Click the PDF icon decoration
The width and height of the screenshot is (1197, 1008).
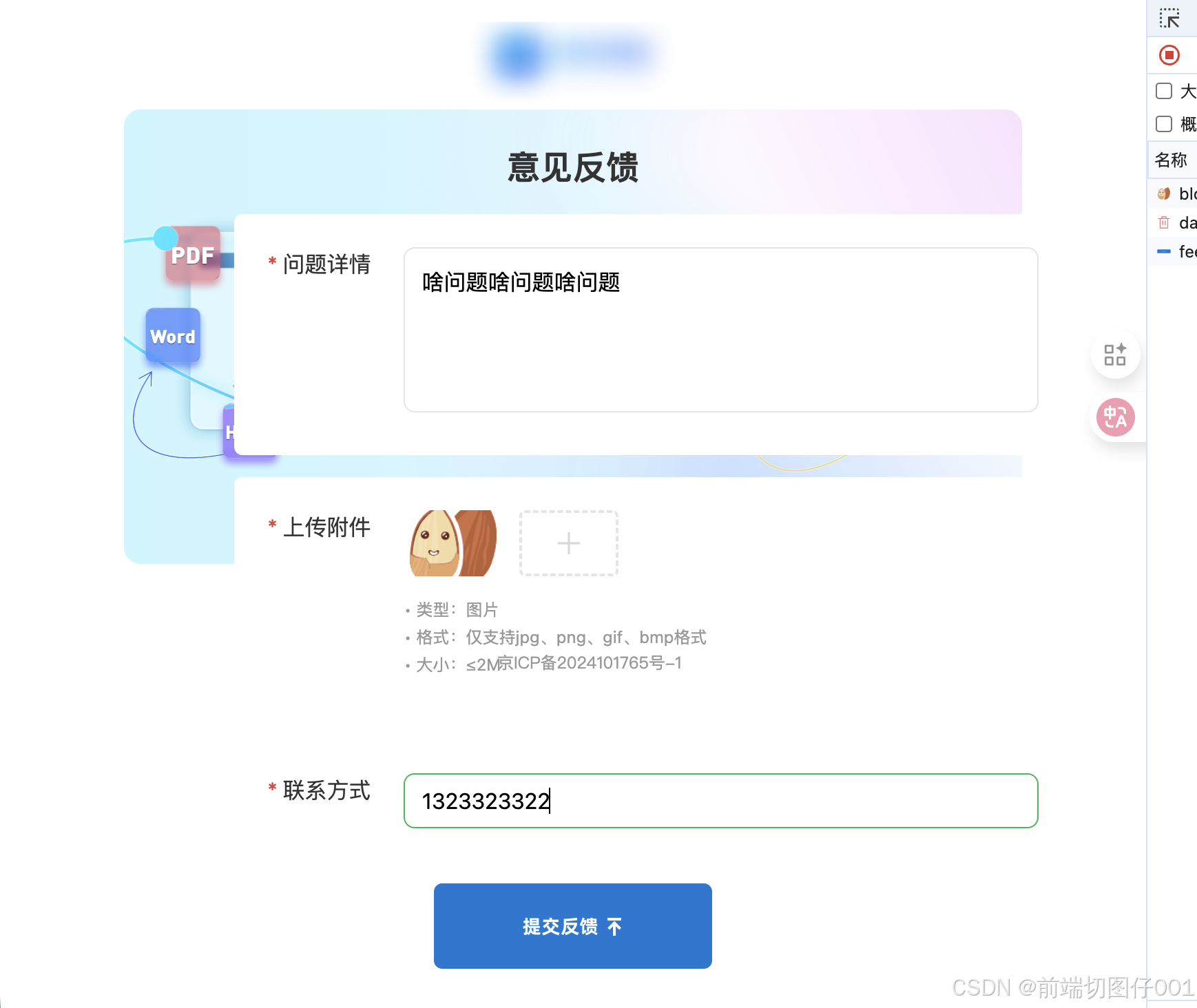(193, 254)
